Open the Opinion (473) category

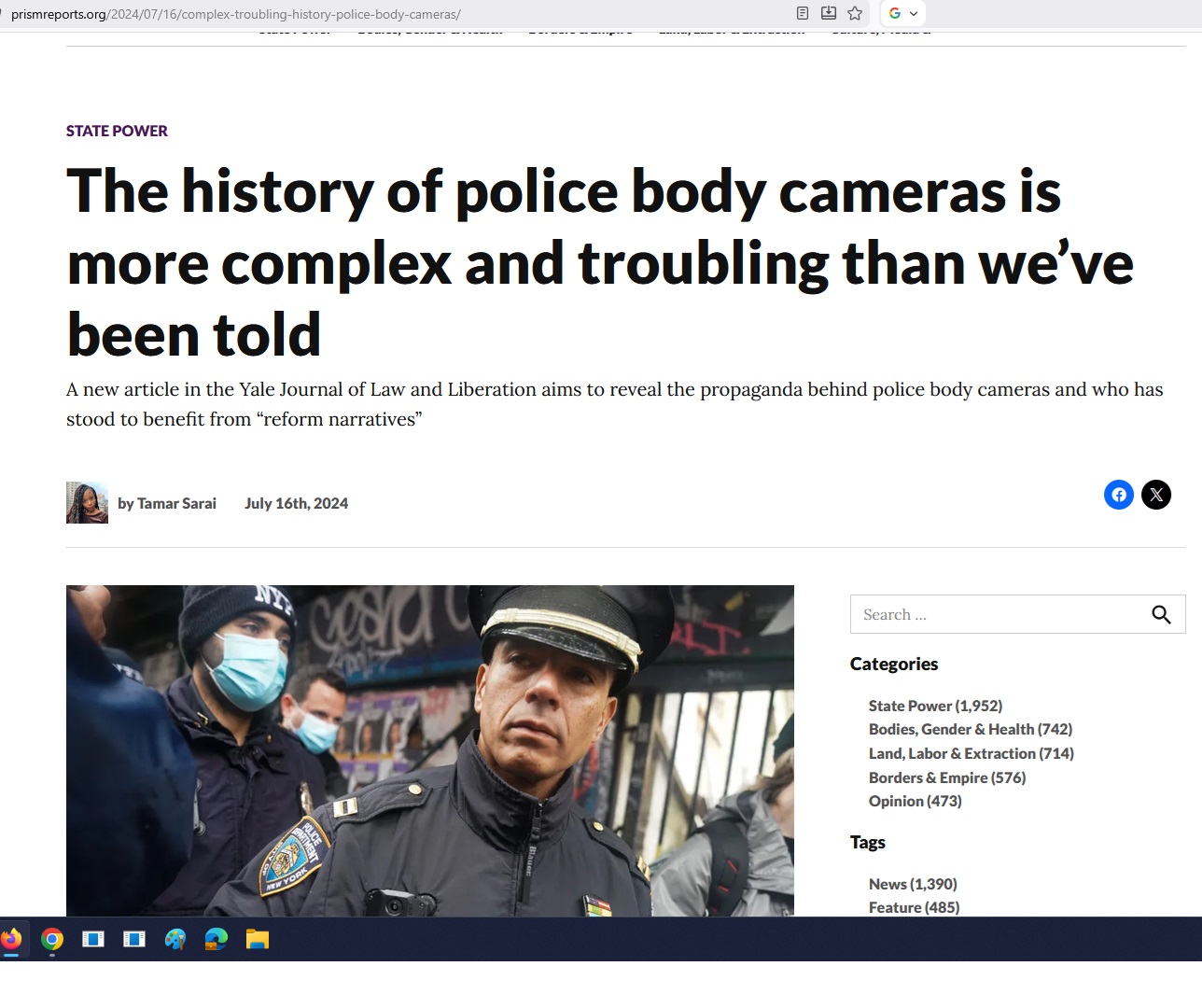click(915, 801)
